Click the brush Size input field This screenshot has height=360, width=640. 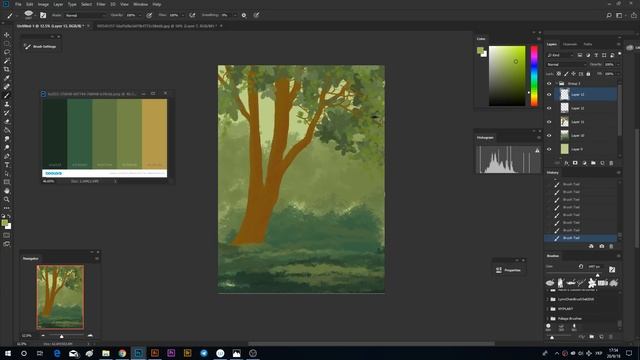tap(595, 267)
